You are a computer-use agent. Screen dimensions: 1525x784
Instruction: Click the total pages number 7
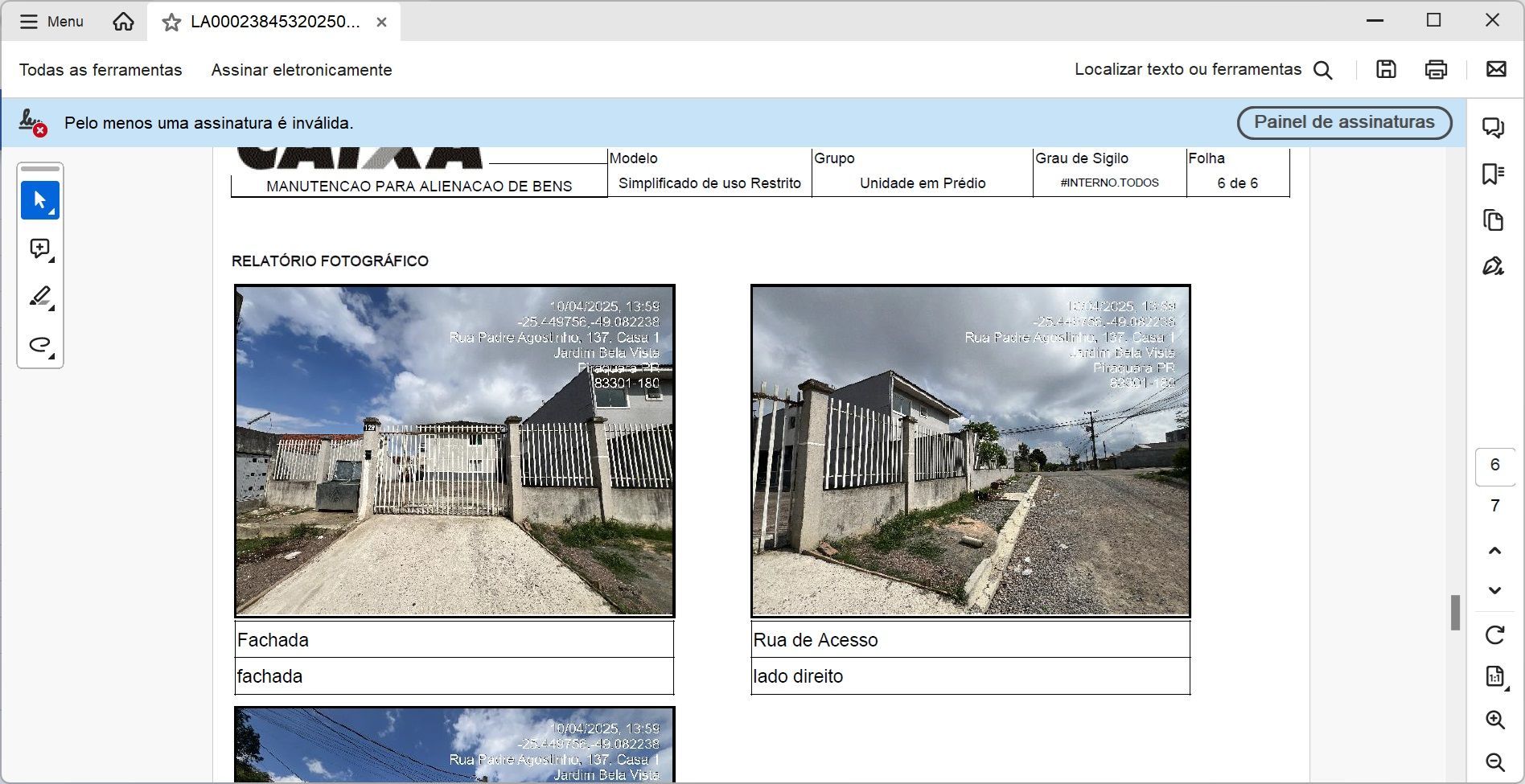(x=1495, y=506)
